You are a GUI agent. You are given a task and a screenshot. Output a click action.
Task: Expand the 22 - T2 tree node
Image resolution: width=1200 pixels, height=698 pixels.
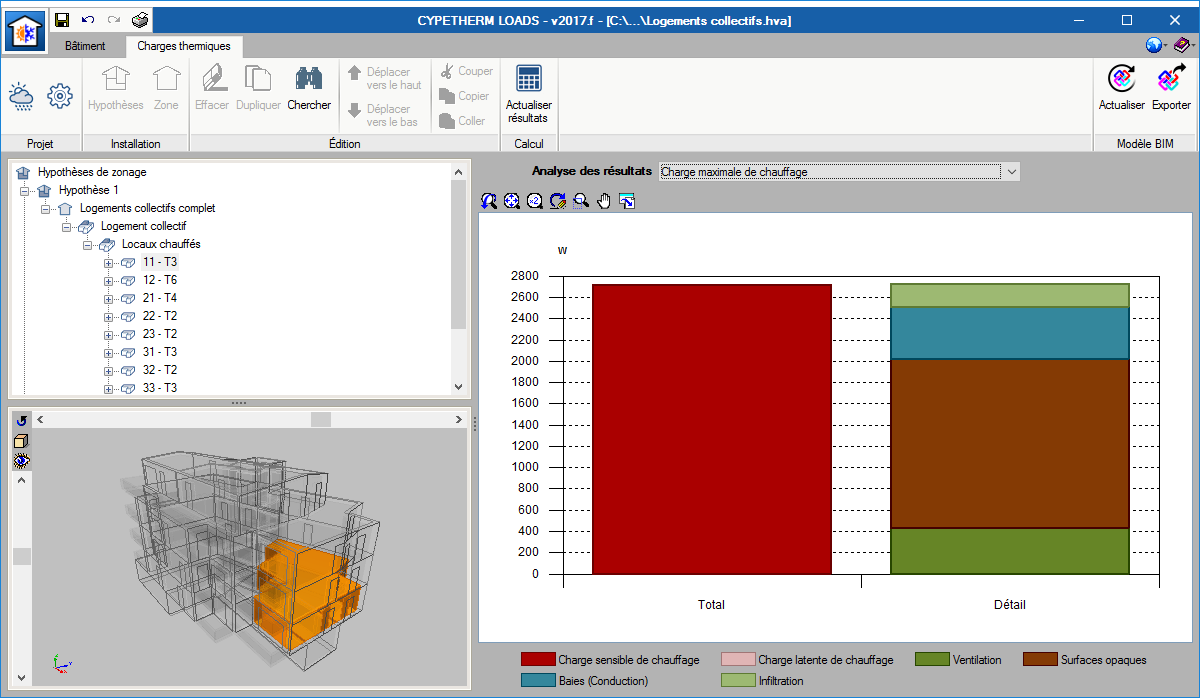click(x=109, y=316)
